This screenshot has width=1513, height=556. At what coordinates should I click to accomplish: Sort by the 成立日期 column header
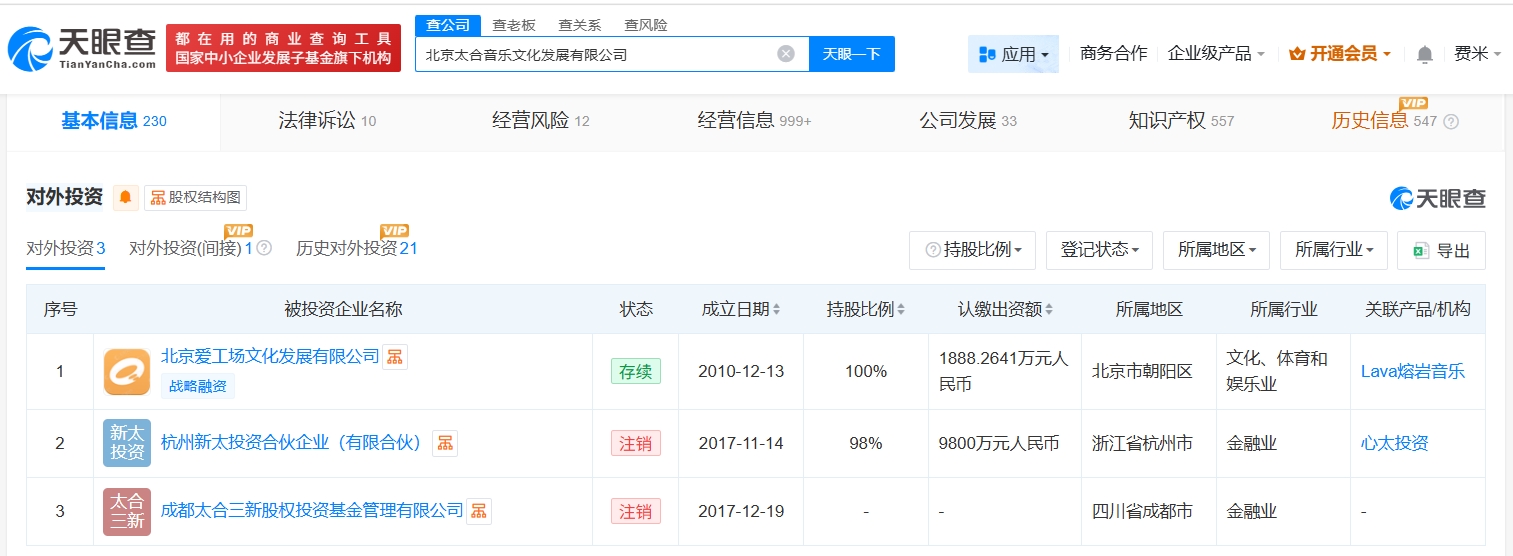click(x=741, y=309)
